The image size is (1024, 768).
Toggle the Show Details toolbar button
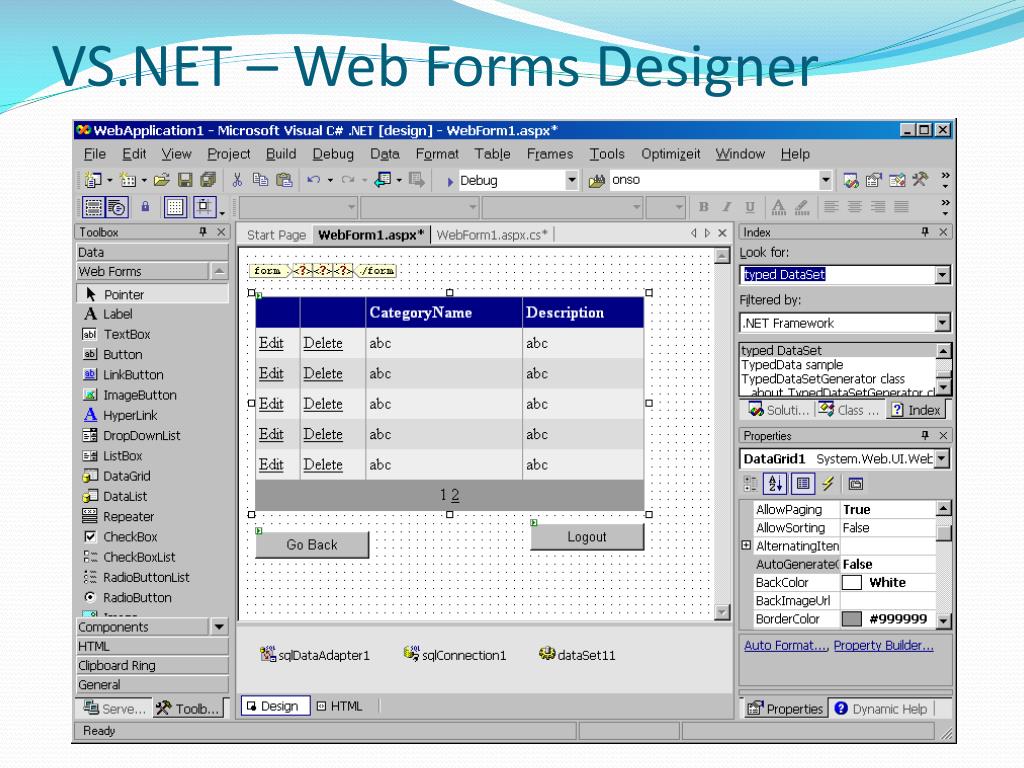[x=117, y=207]
